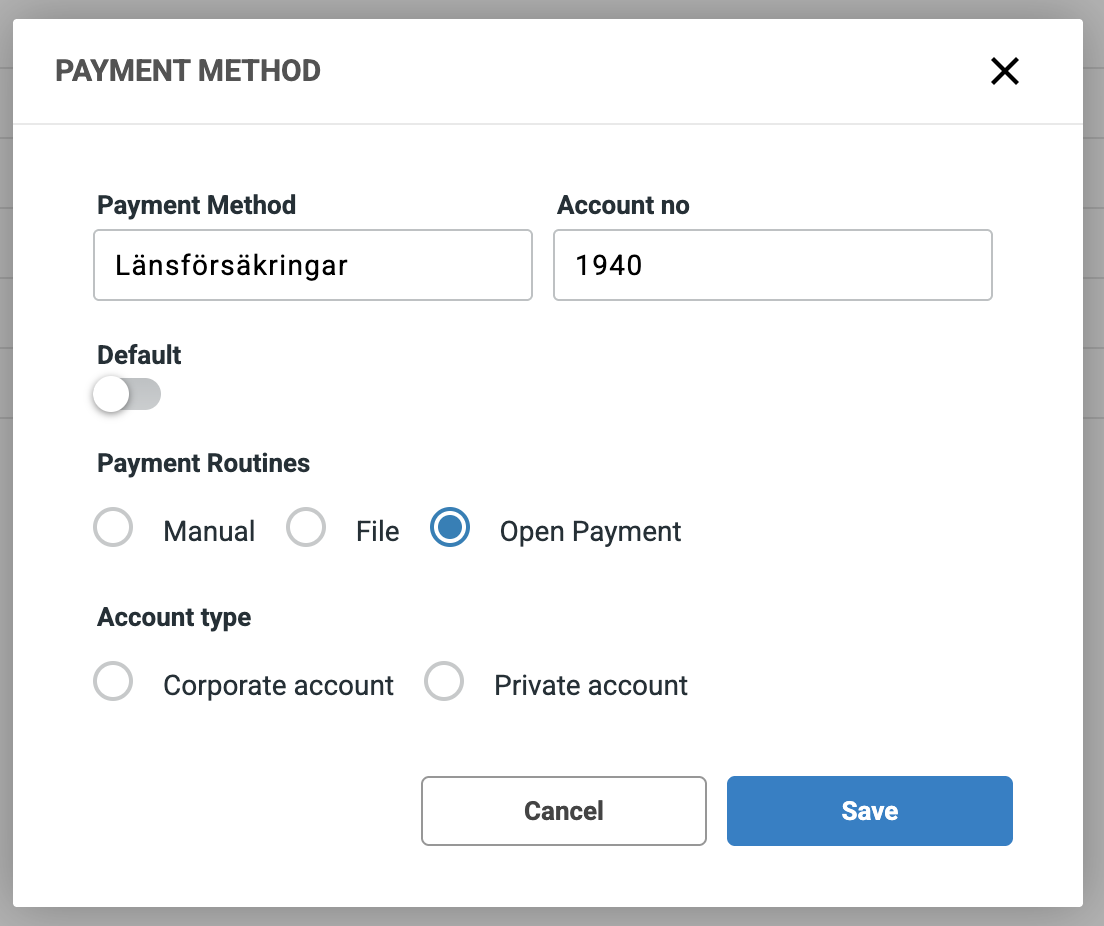Click the 'Open Payment' option label text
The width and height of the screenshot is (1104, 926).
coord(590,531)
